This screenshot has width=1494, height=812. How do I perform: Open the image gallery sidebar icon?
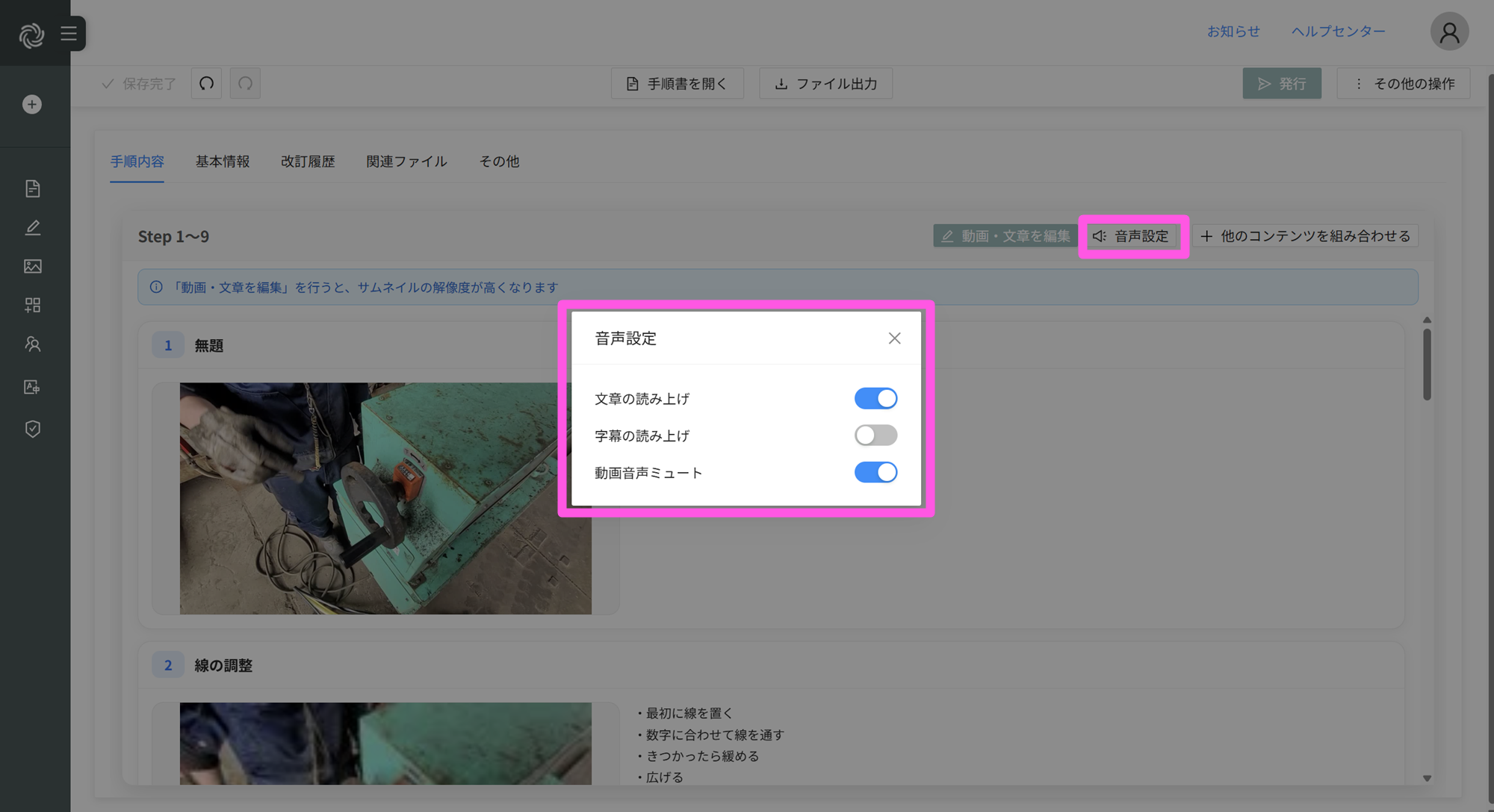(32, 267)
